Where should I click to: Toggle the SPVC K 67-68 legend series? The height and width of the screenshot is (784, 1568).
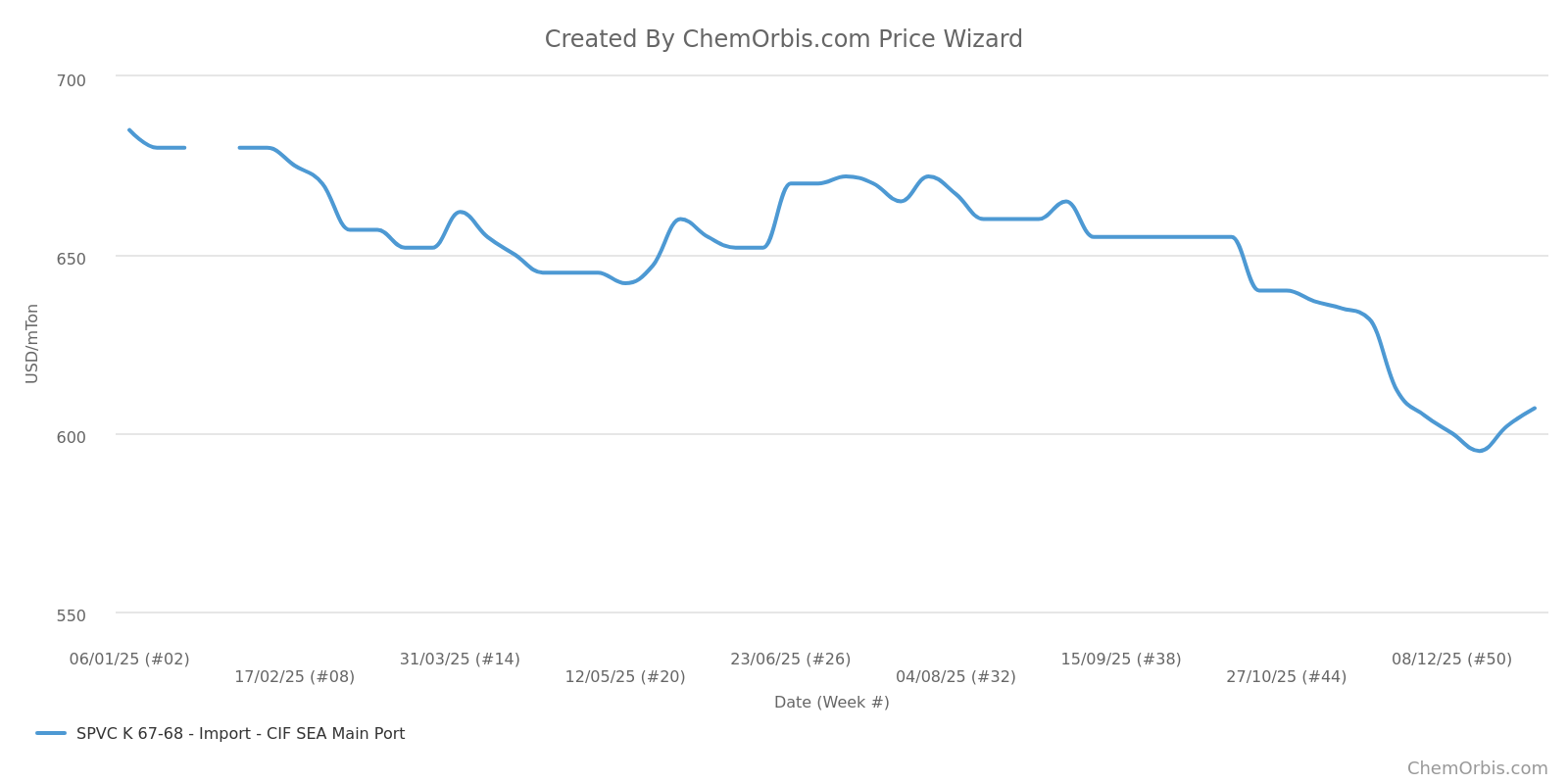pyautogui.click(x=240, y=734)
